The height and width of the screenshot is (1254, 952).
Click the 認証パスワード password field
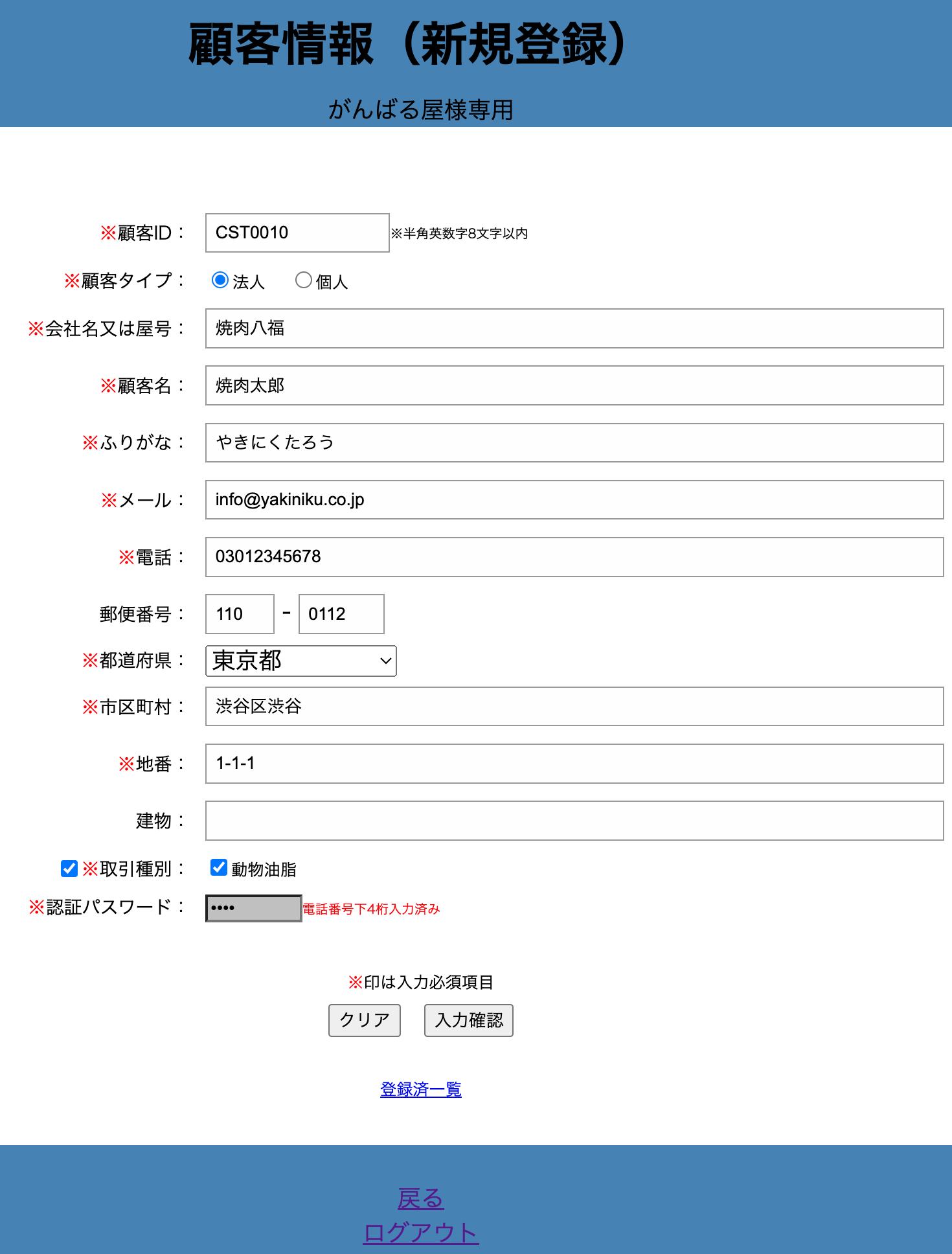(x=254, y=908)
